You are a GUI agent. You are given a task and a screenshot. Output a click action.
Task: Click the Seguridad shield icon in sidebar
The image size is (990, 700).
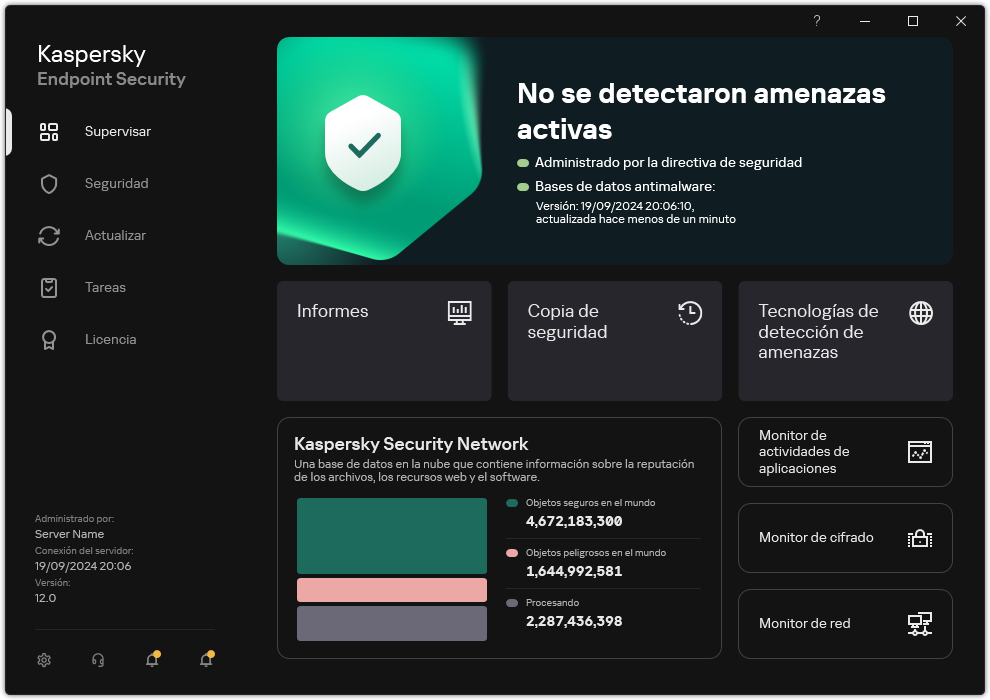click(49, 183)
